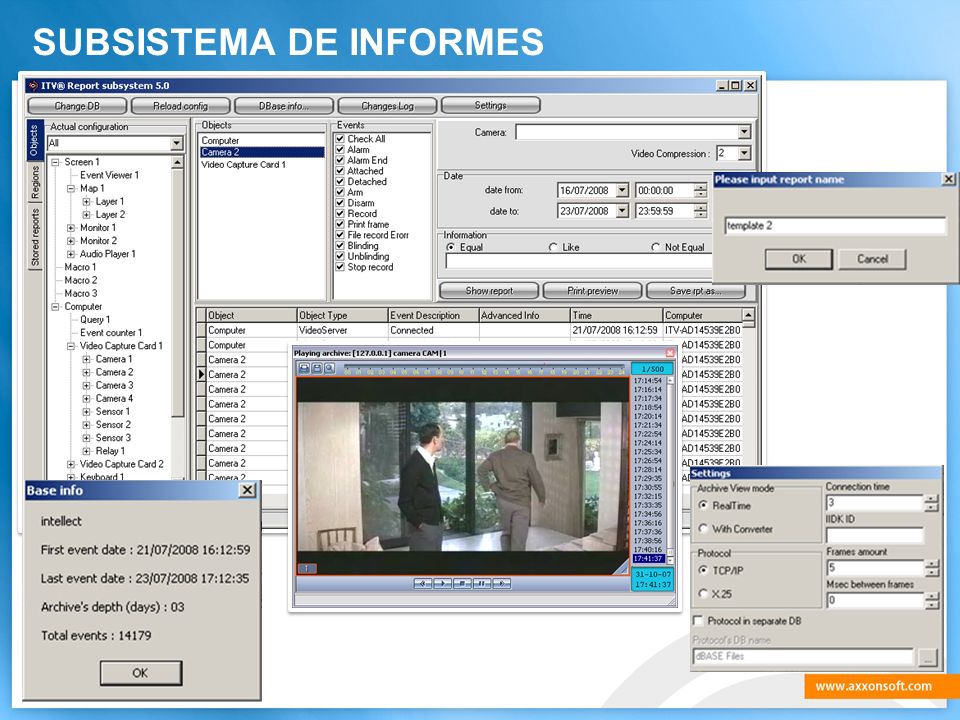Image resolution: width=960 pixels, height=720 pixels.
Task: Switch to the Stored reports side tab
Action: [x=35, y=237]
